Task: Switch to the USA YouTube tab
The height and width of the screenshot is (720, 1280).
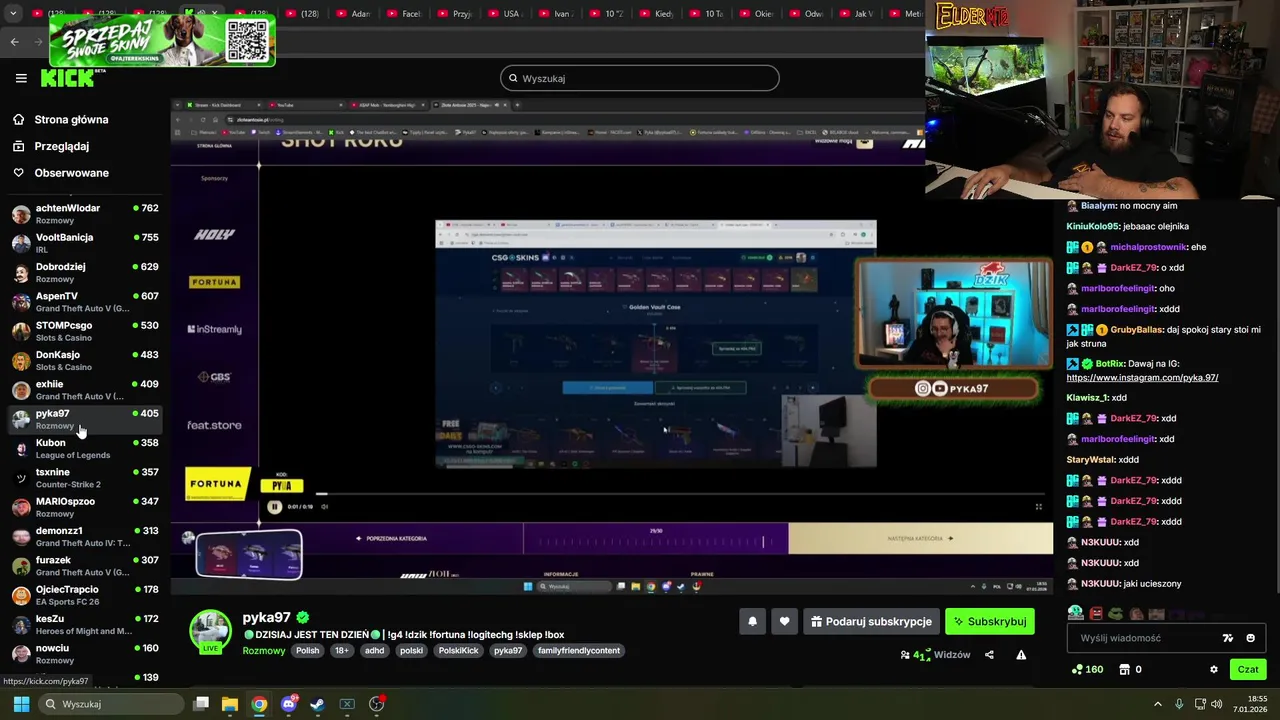Action: [507, 14]
